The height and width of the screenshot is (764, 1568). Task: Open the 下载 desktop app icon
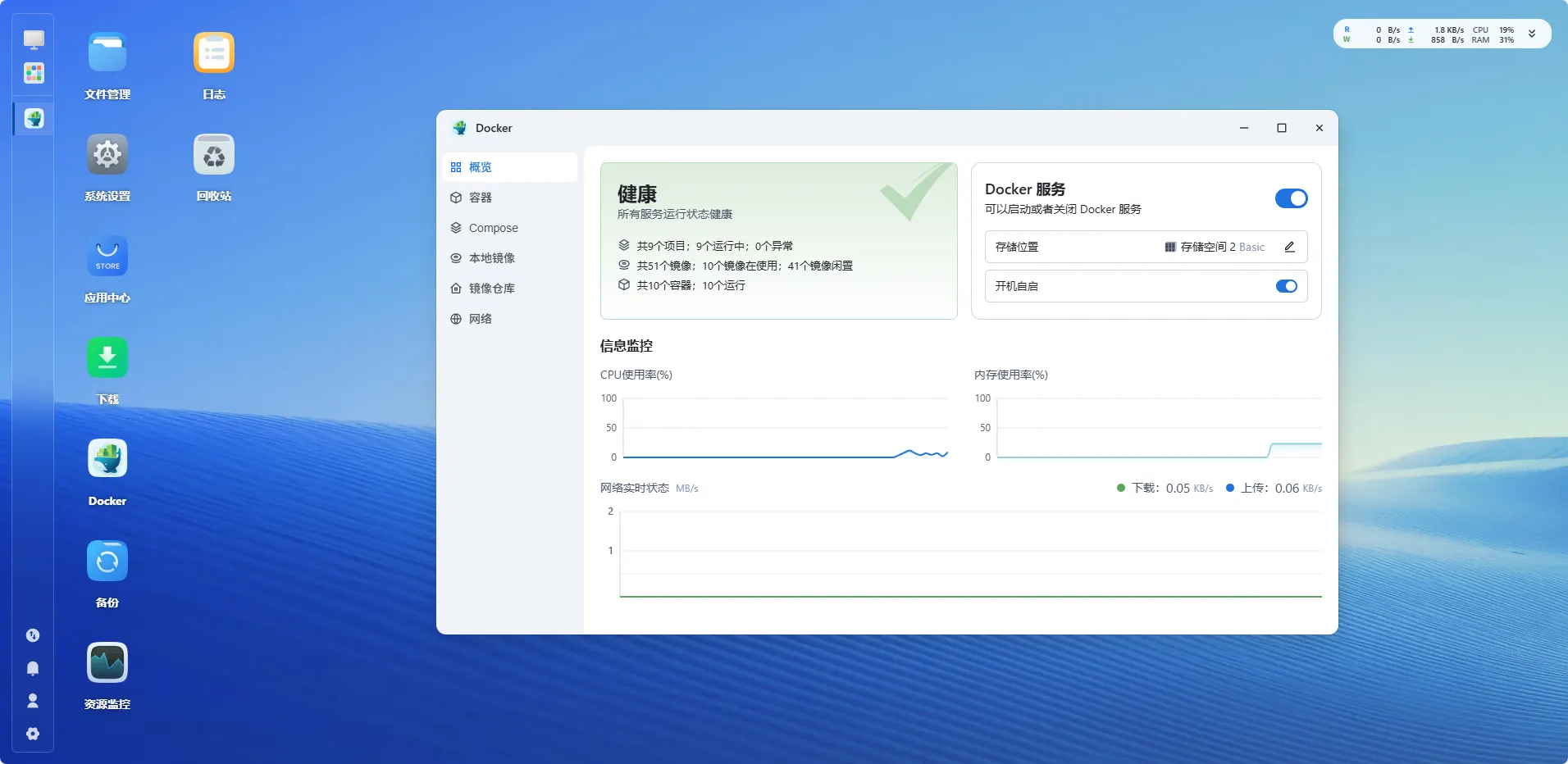(107, 357)
